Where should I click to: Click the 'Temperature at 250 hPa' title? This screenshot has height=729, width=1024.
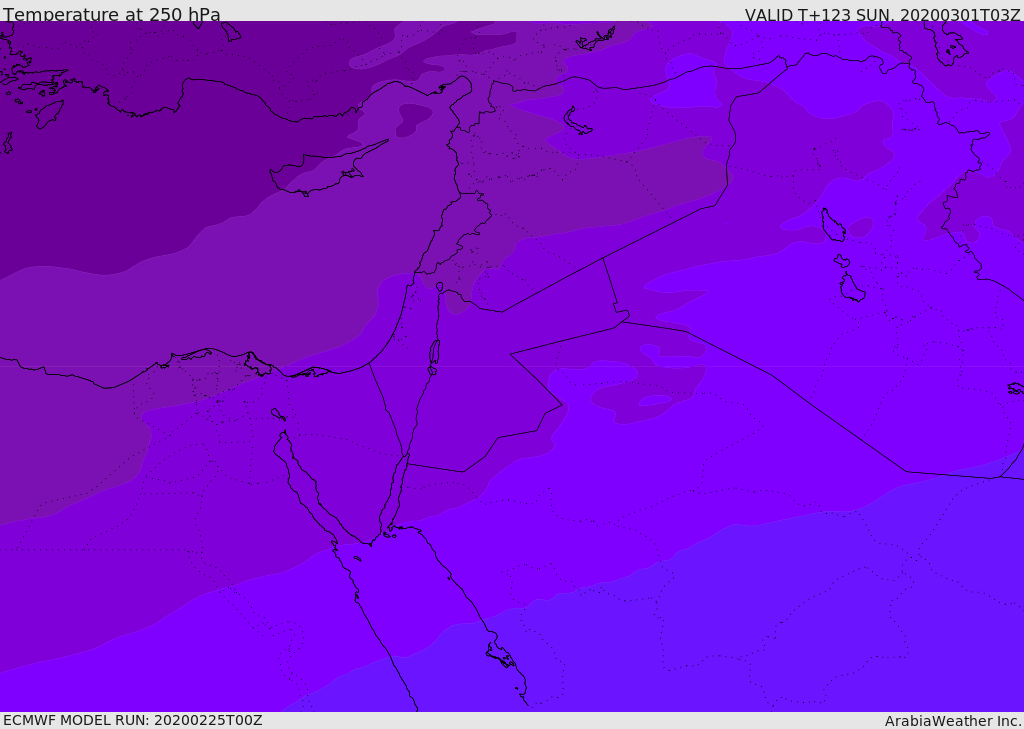click(112, 14)
